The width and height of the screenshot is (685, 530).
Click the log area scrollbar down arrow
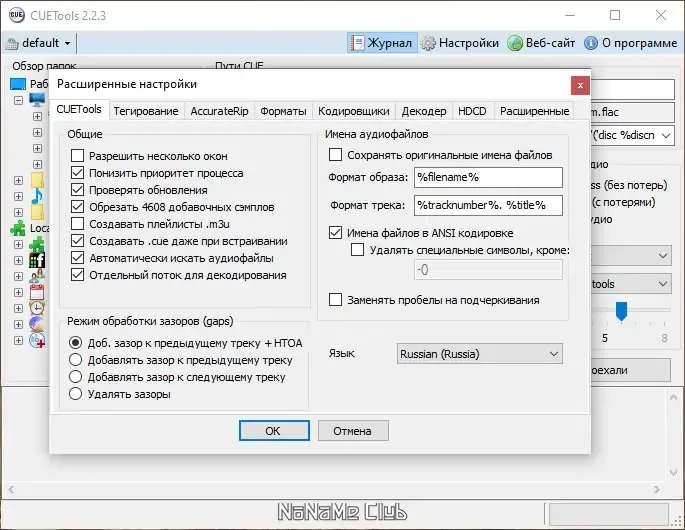click(x=673, y=473)
